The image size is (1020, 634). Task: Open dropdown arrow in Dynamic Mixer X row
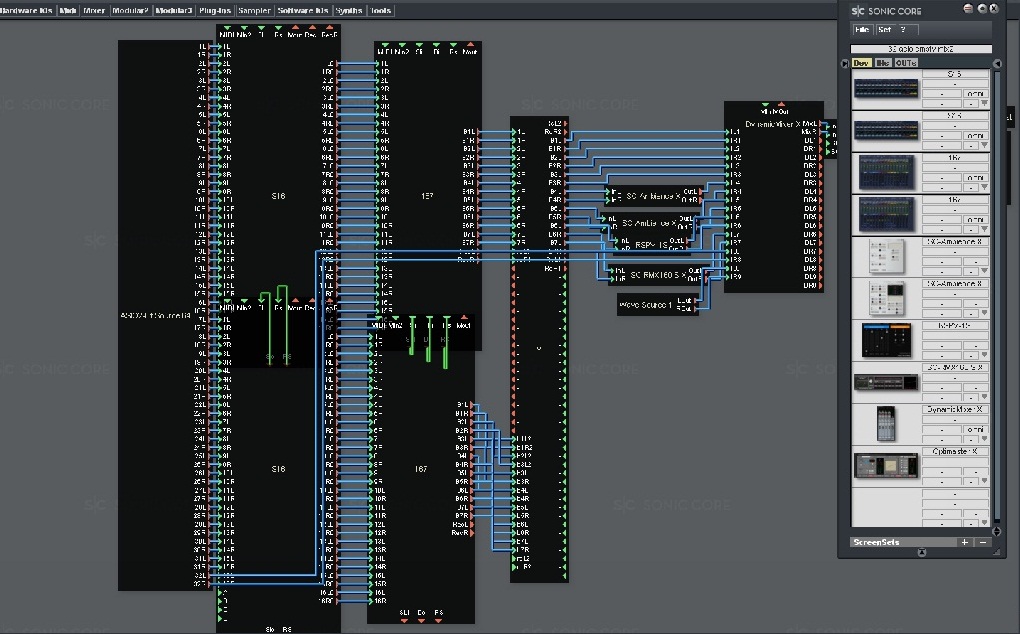(x=984, y=439)
